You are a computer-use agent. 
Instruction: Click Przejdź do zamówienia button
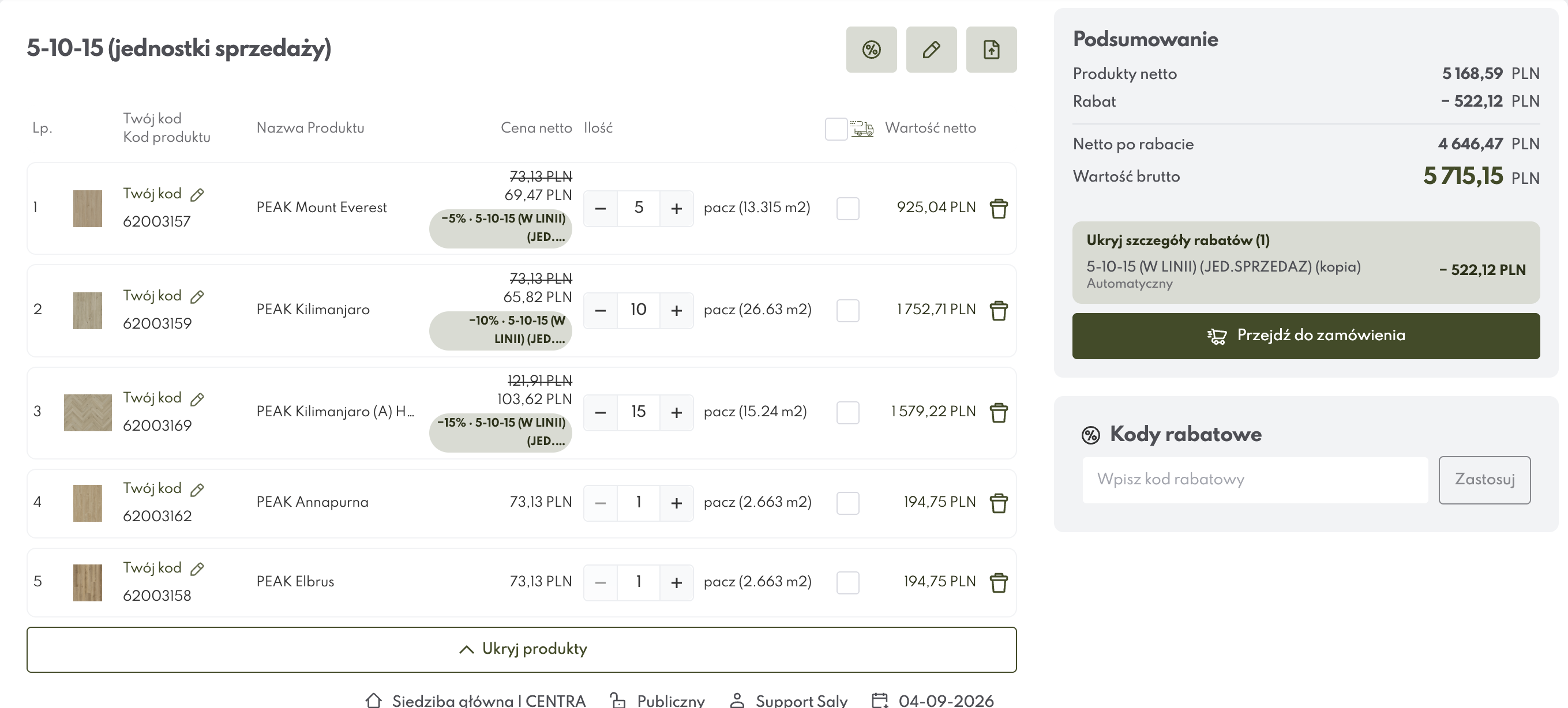[x=1306, y=336]
